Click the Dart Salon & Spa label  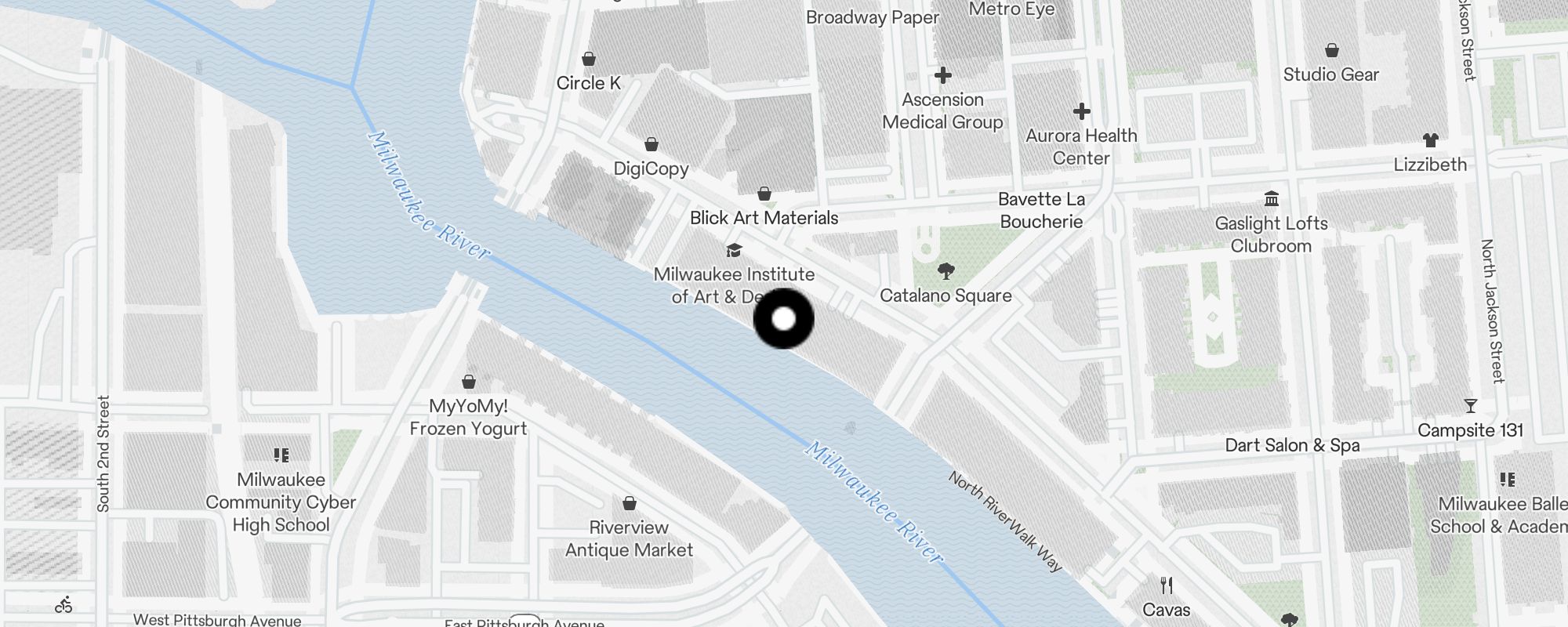pyautogui.click(x=1292, y=445)
